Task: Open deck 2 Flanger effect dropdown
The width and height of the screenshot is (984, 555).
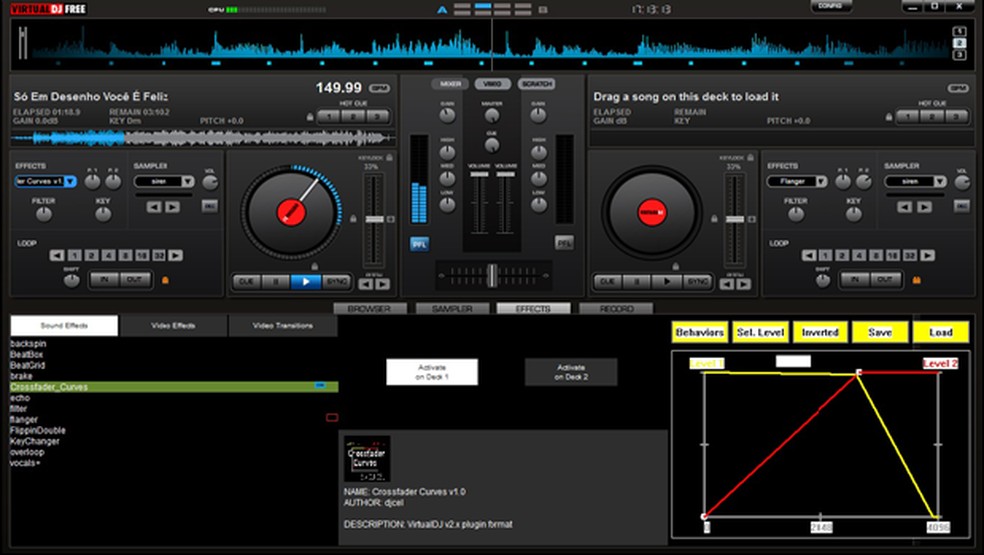Action: [797, 181]
